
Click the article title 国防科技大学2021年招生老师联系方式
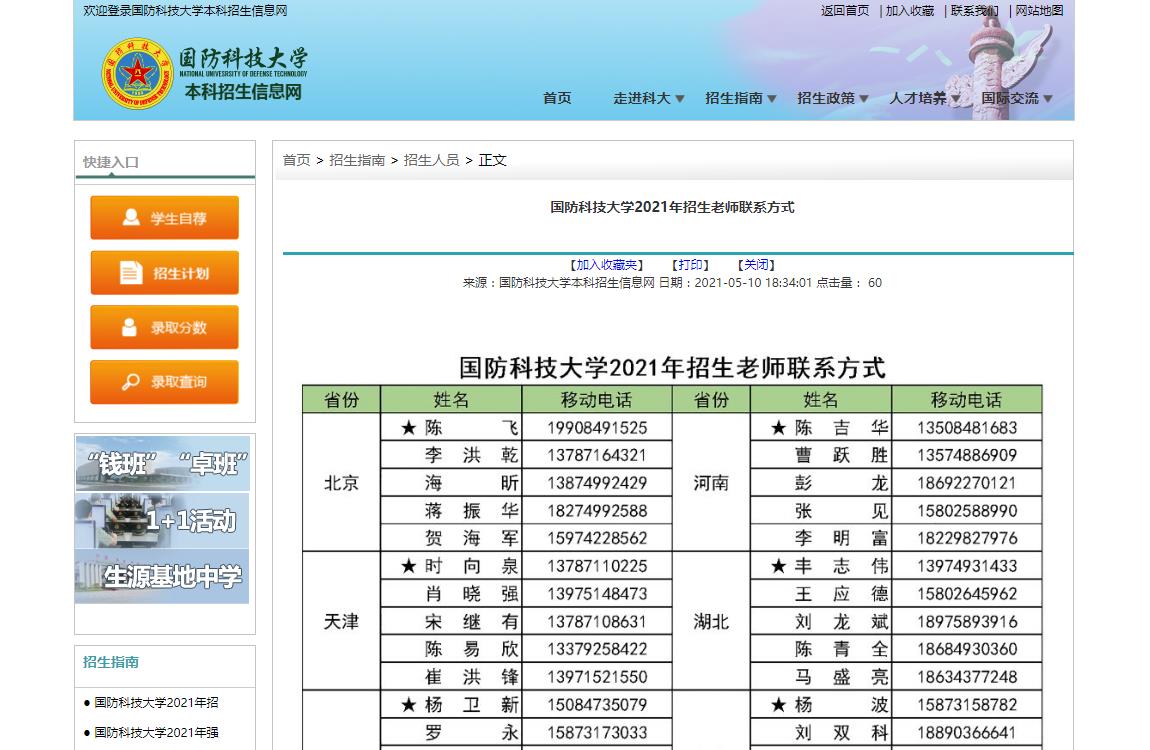coord(672,207)
